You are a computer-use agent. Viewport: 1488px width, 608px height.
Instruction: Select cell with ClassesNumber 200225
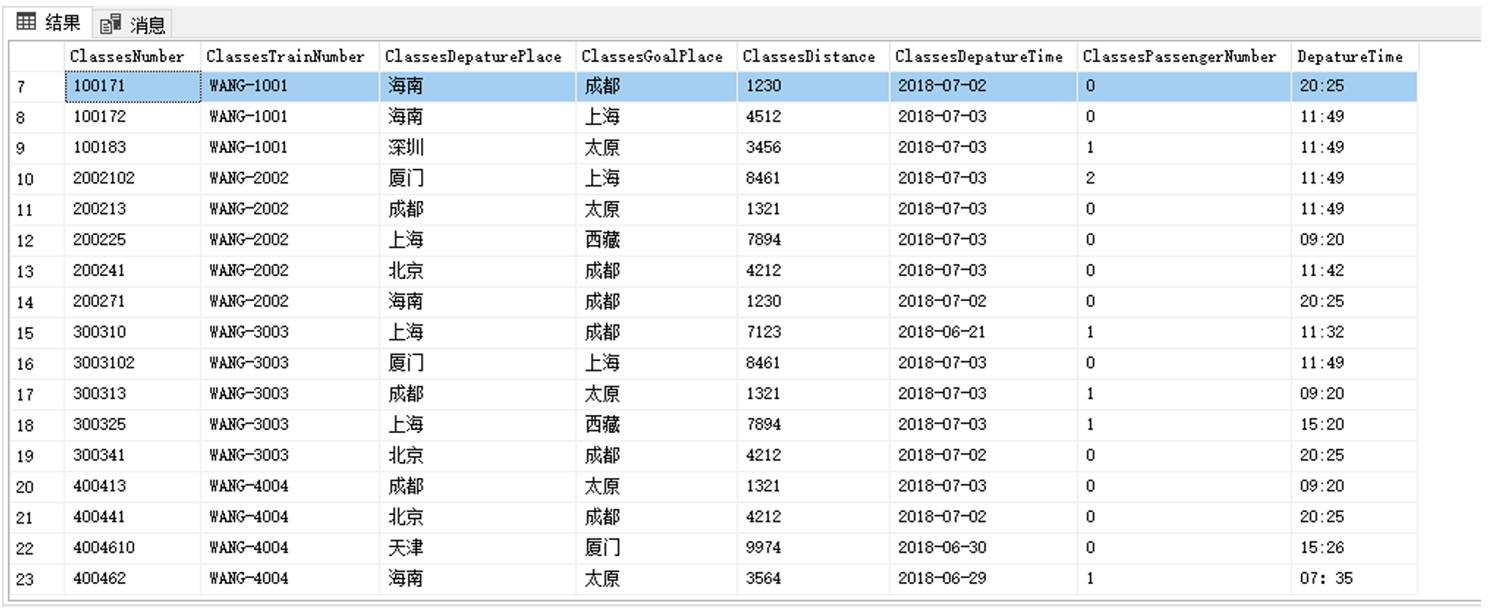(x=132, y=241)
